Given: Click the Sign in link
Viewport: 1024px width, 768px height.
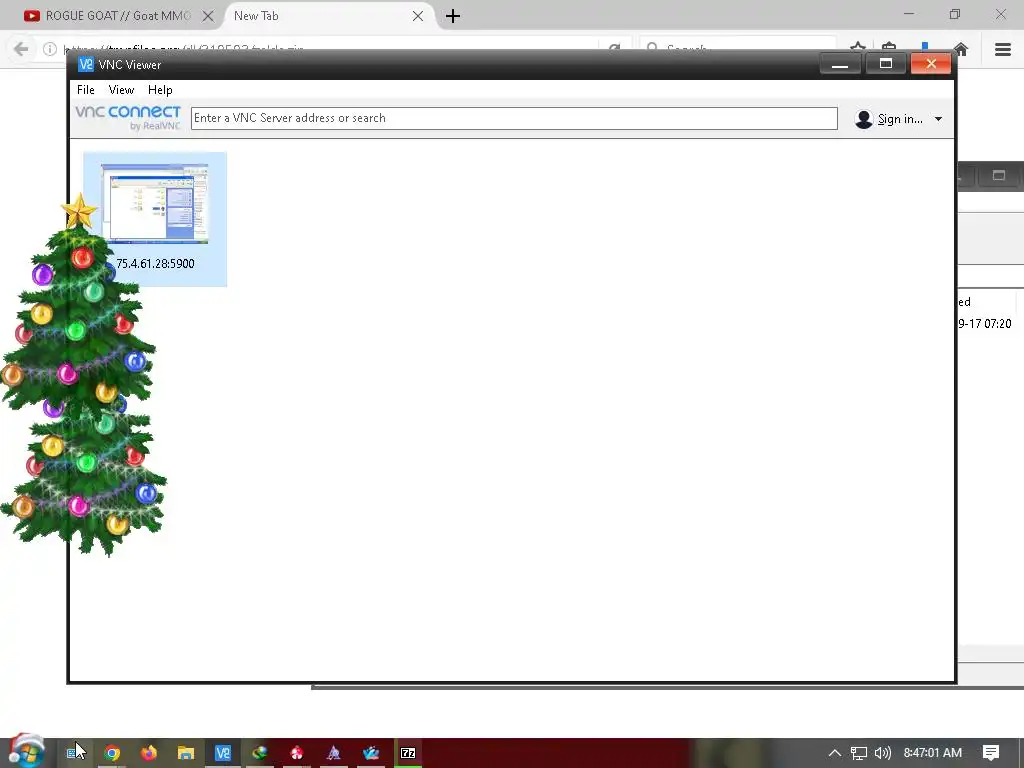Looking at the screenshot, I should [x=899, y=119].
